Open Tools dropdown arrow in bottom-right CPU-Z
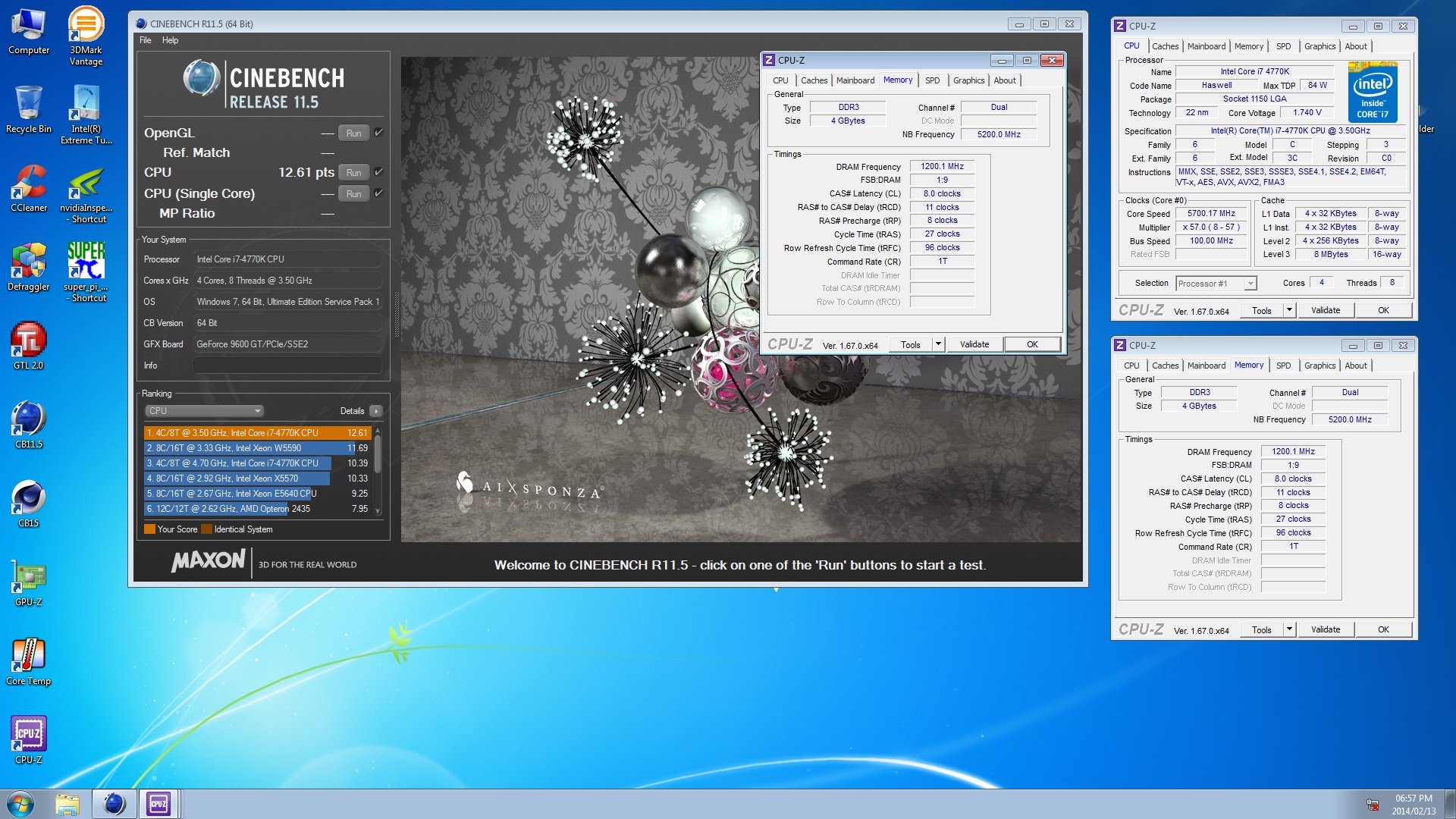 [x=1289, y=629]
